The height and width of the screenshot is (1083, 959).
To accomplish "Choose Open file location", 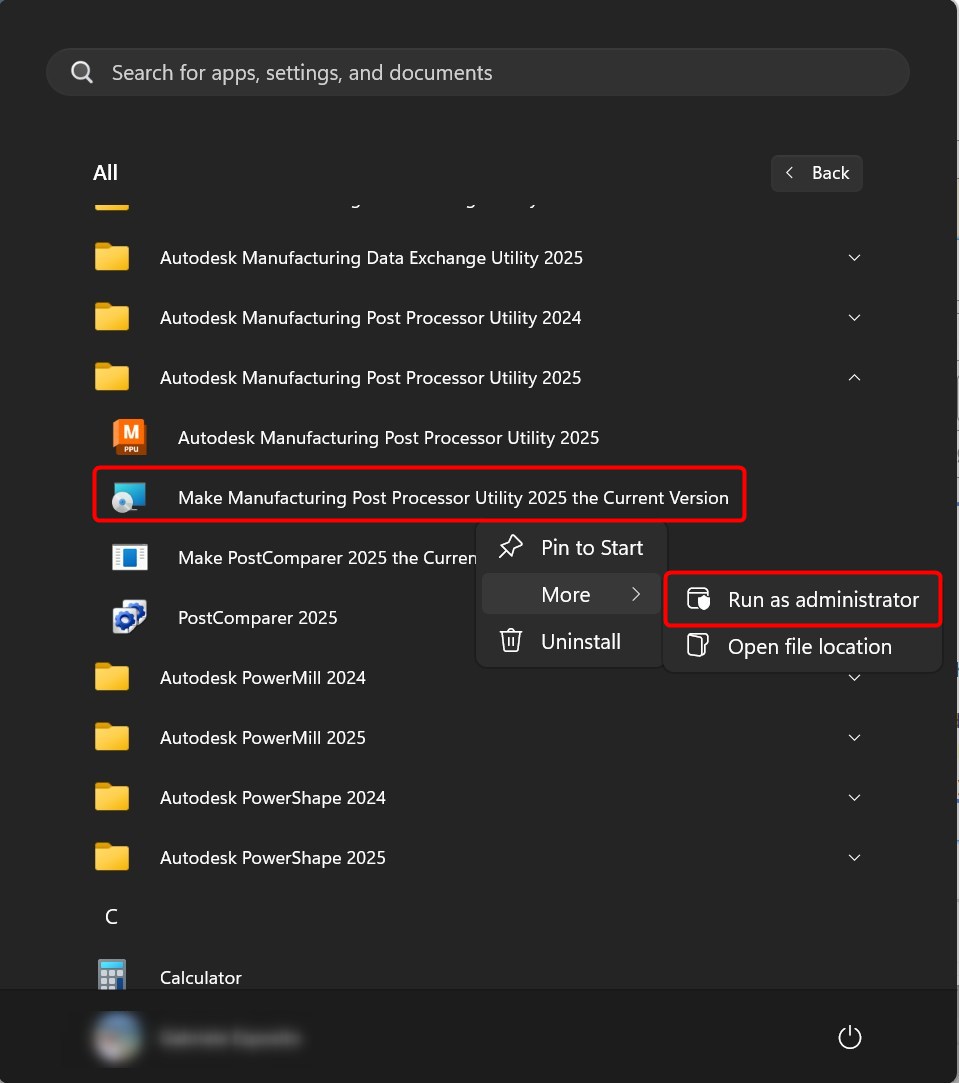I will coord(809,646).
